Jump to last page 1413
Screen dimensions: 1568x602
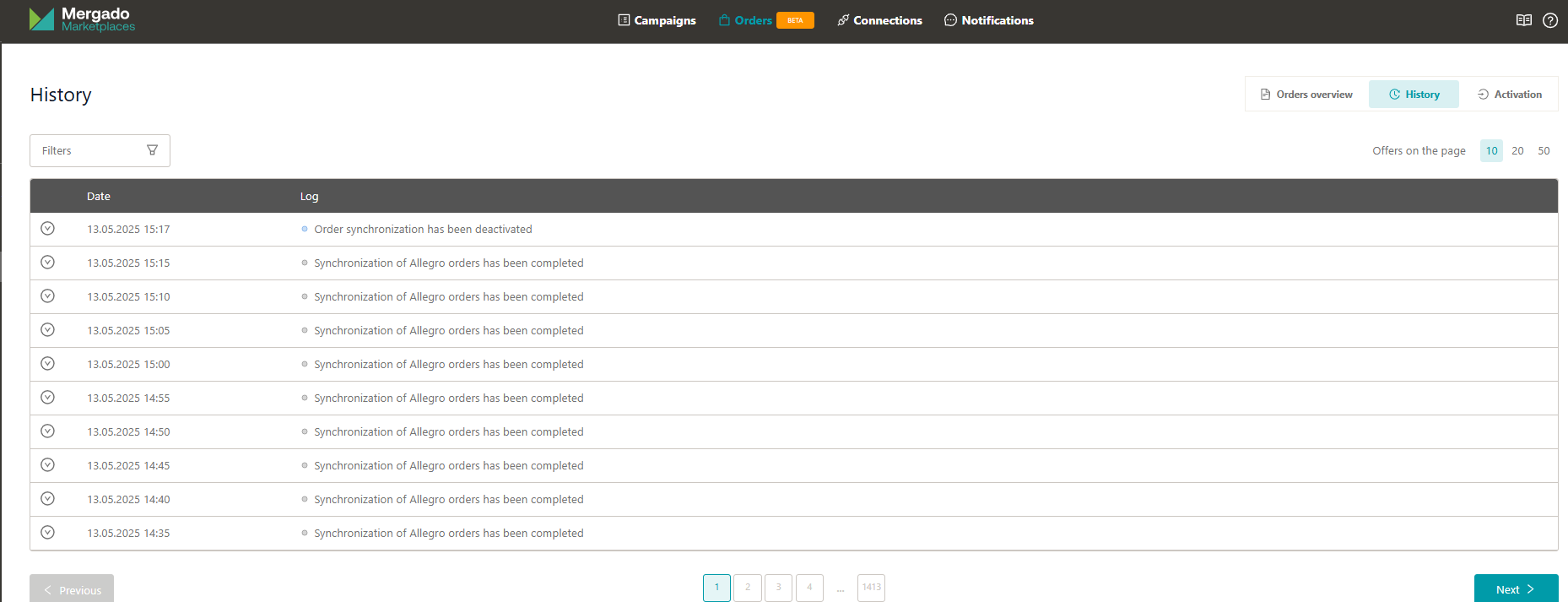(871, 588)
